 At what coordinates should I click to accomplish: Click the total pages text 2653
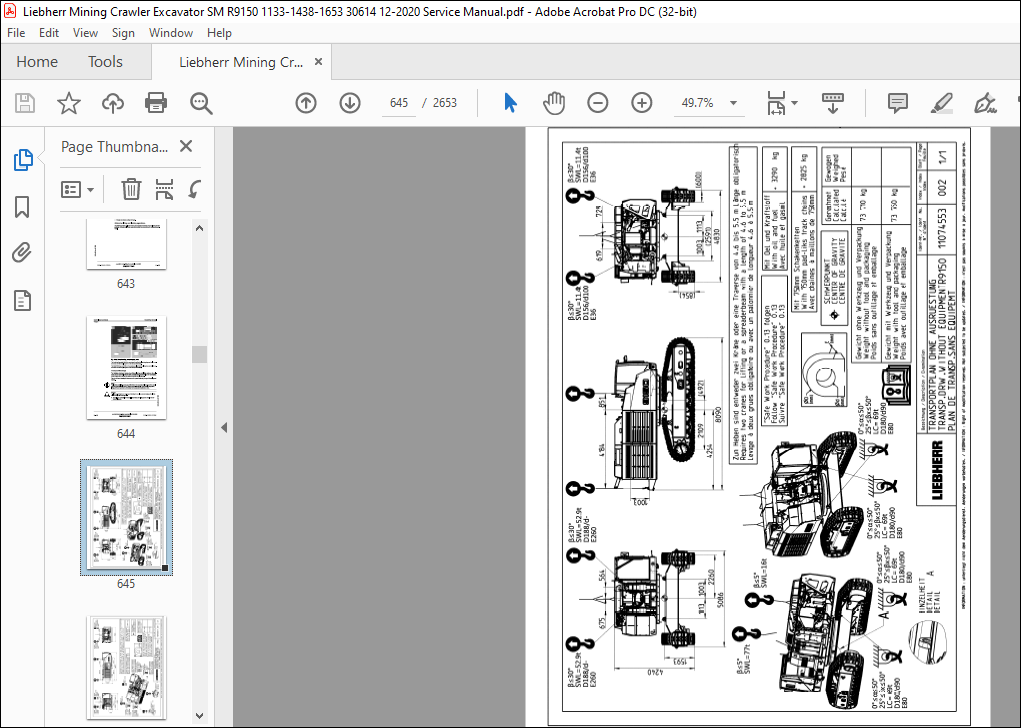[445, 103]
